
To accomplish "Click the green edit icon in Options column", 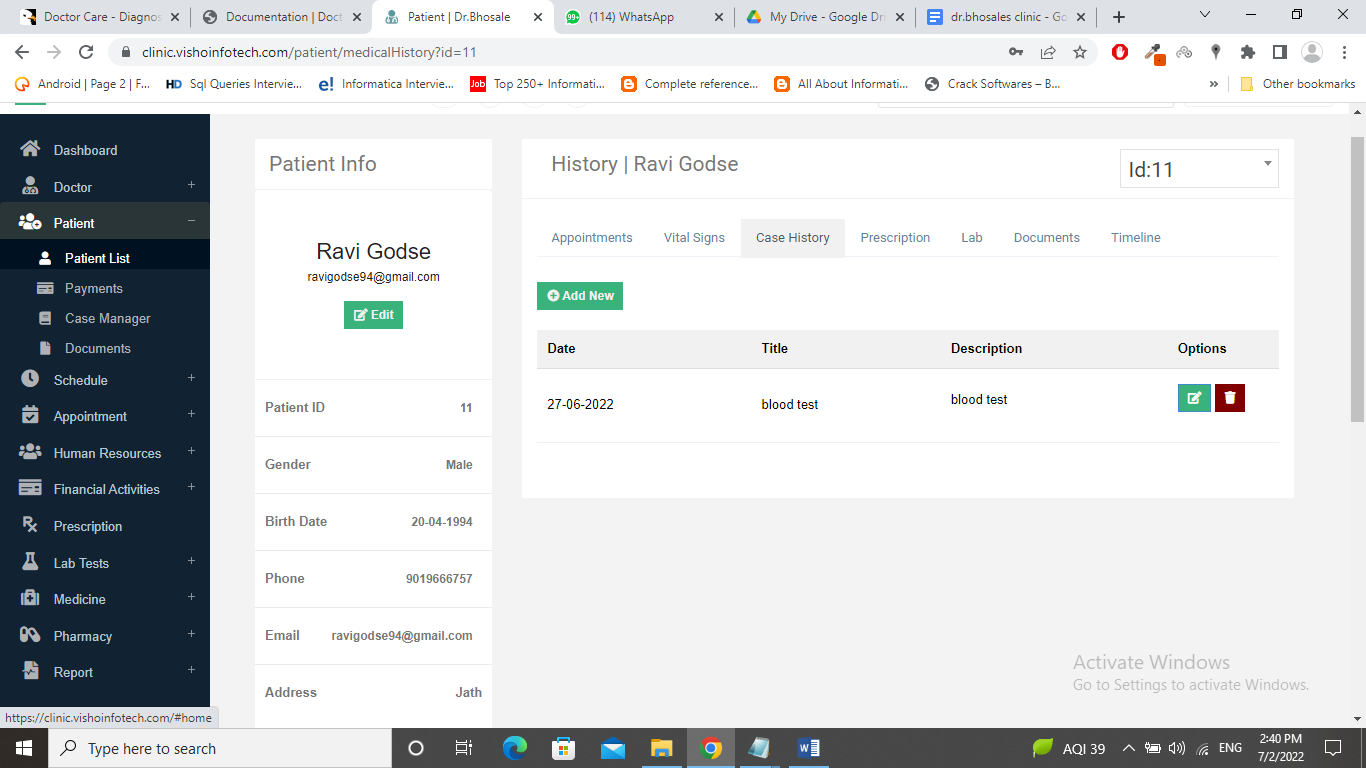I will pos(1194,398).
